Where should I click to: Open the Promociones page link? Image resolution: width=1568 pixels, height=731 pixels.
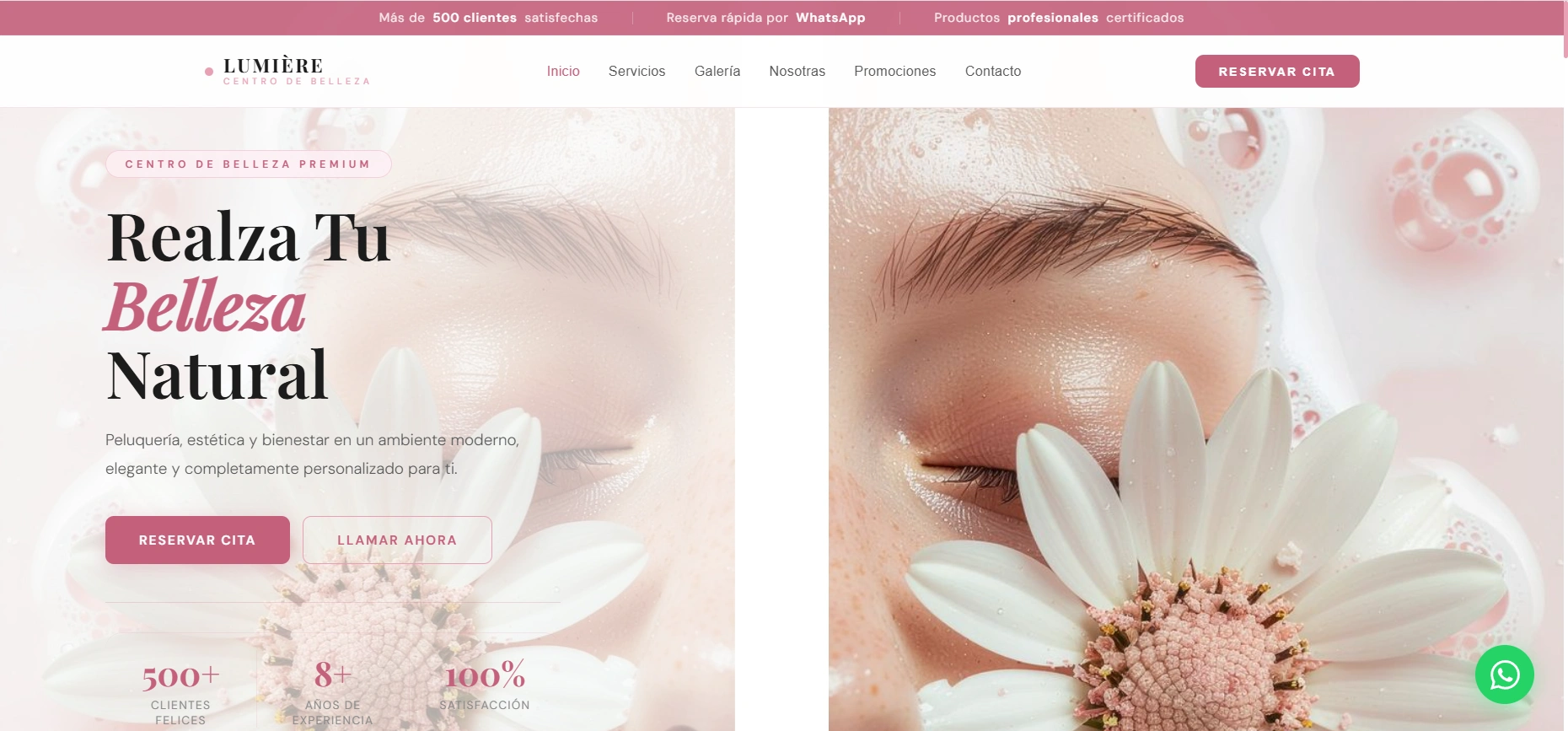click(x=894, y=72)
